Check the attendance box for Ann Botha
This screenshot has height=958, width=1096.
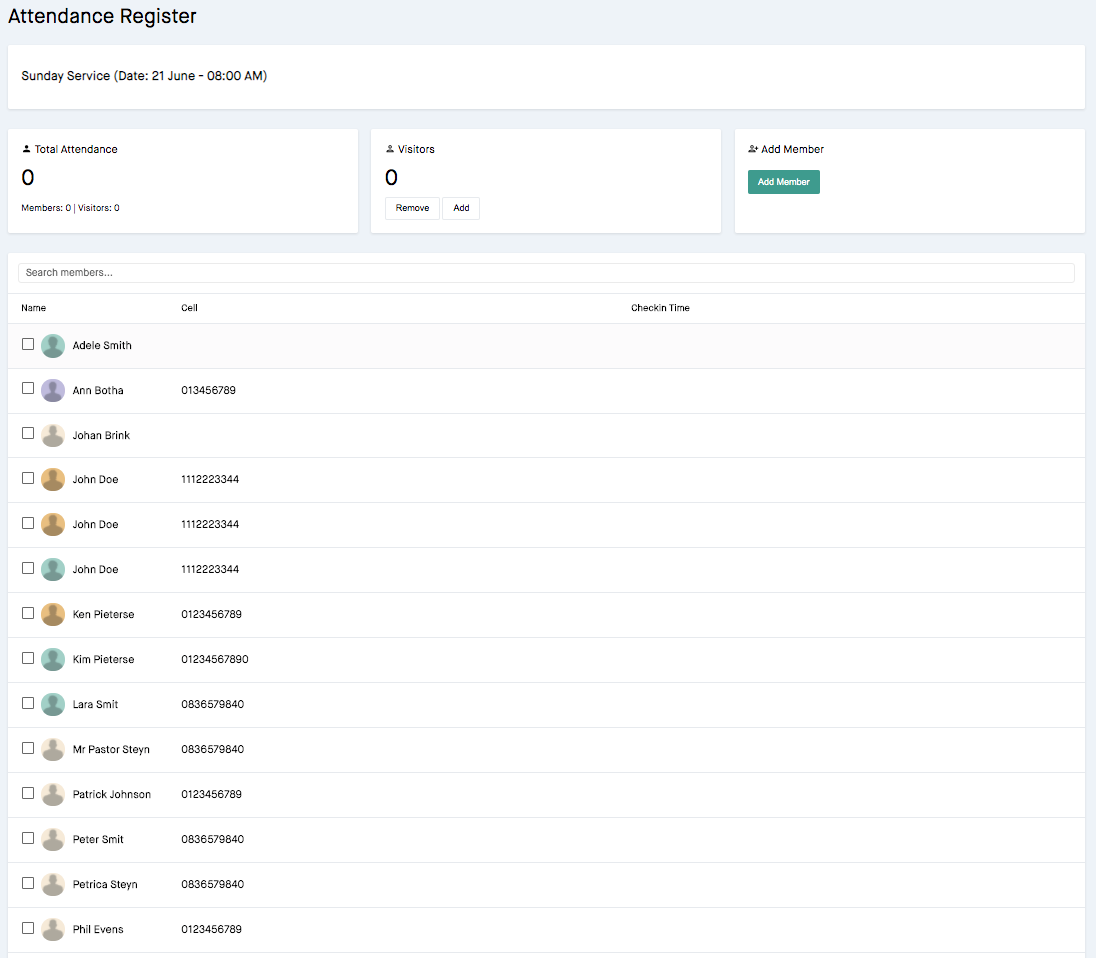click(28, 388)
